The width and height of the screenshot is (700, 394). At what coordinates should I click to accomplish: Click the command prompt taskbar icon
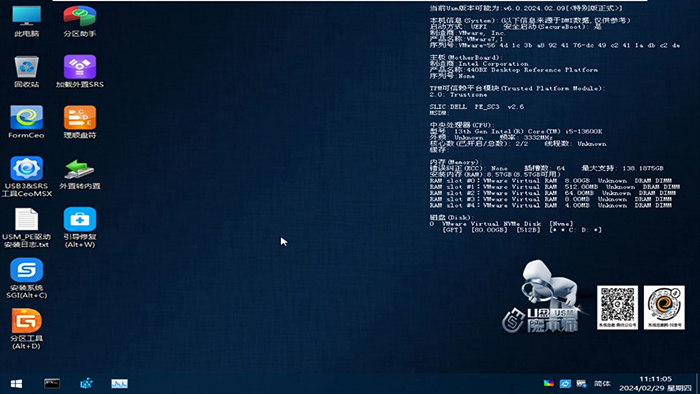52,383
